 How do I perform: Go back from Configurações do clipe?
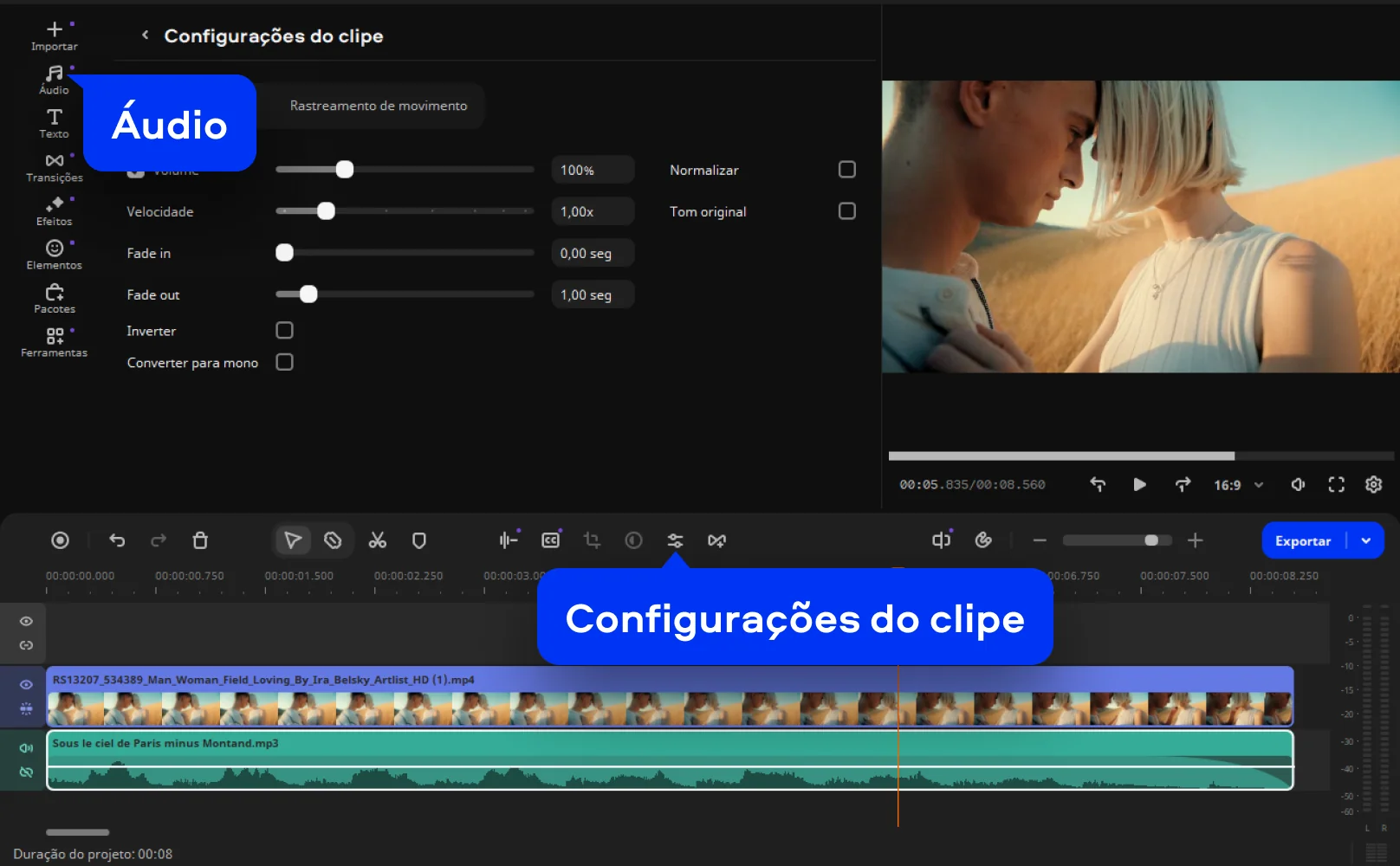[x=145, y=36]
